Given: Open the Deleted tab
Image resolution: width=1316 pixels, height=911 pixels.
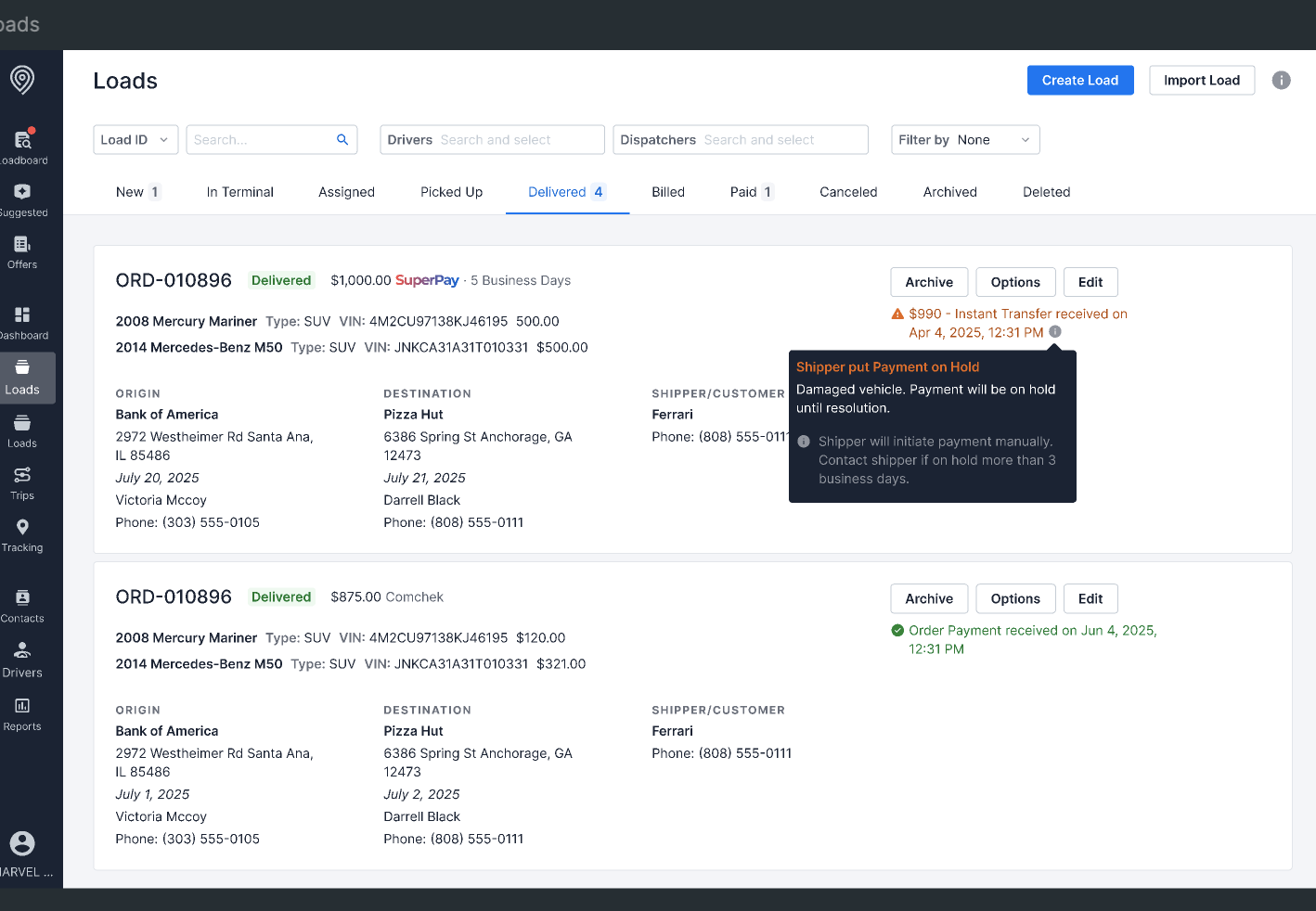Looking at the screenshot, I should tap(1047, 192).
